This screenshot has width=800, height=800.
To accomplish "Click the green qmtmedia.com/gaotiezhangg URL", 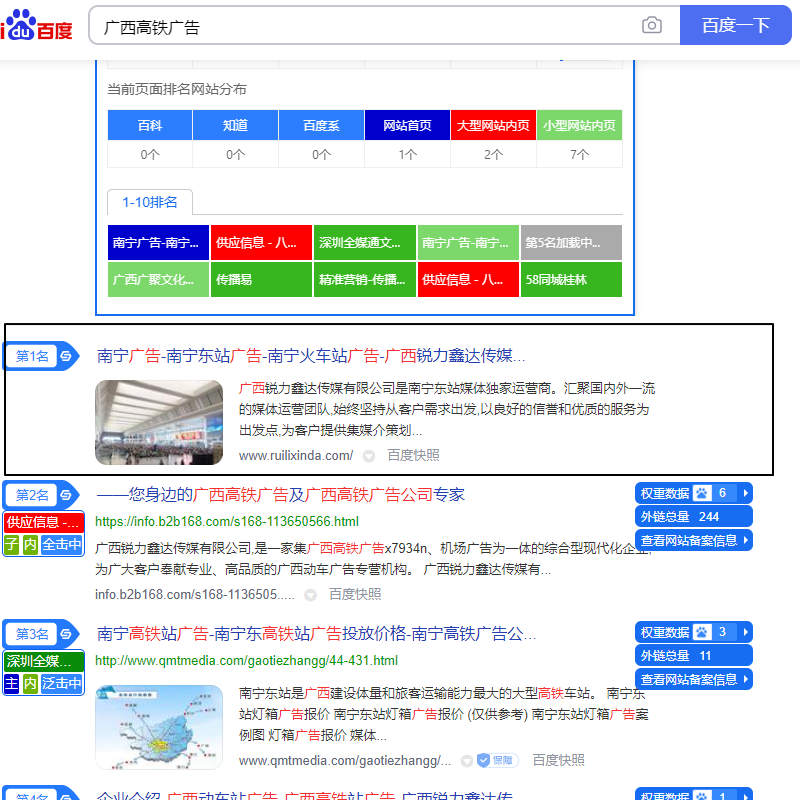I will click(x=246, y=661).
